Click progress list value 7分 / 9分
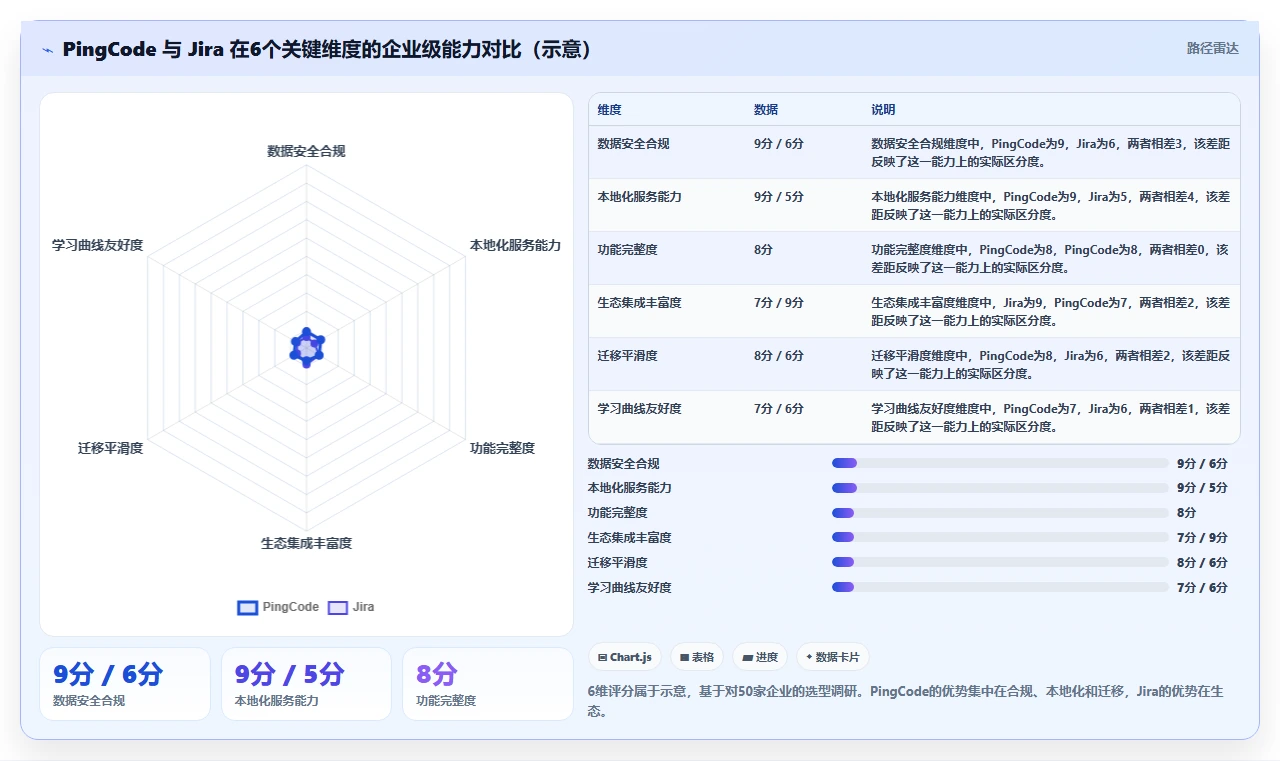Viewport: 1280px width, 761px height. pos(1202,538)
